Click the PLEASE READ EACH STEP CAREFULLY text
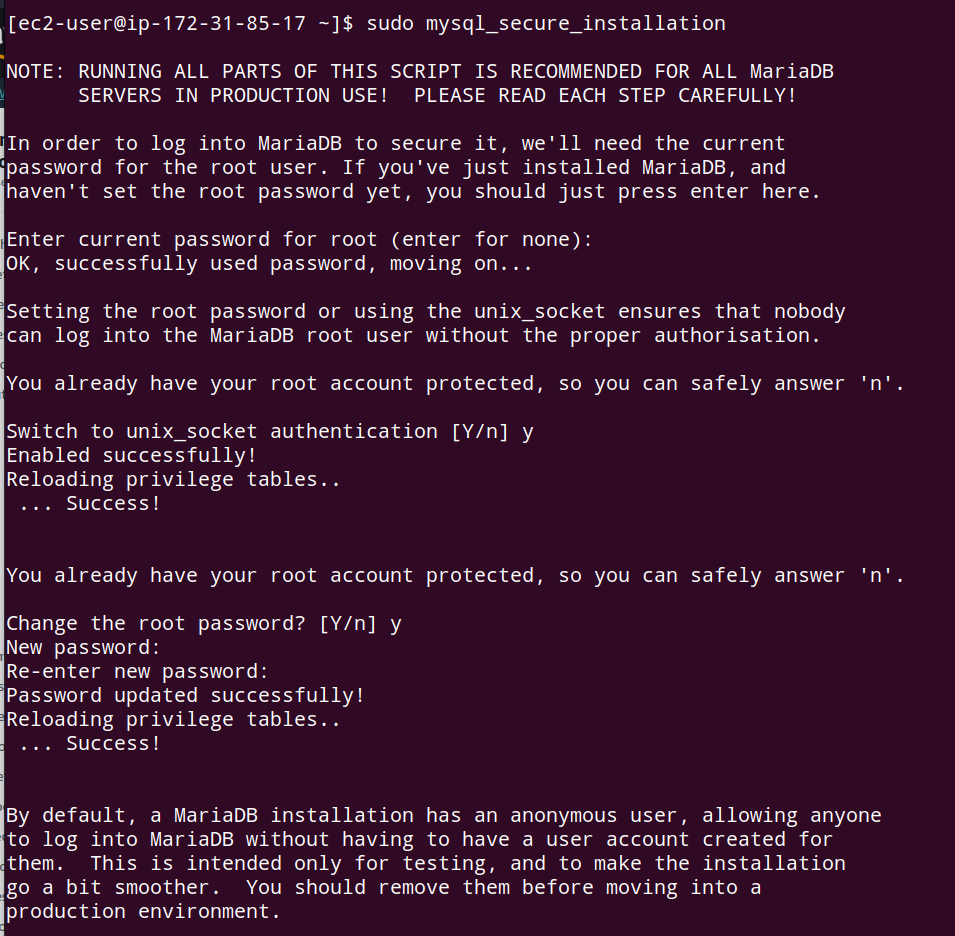The height and width of the screenshot is (936, 955). (605, 96)
